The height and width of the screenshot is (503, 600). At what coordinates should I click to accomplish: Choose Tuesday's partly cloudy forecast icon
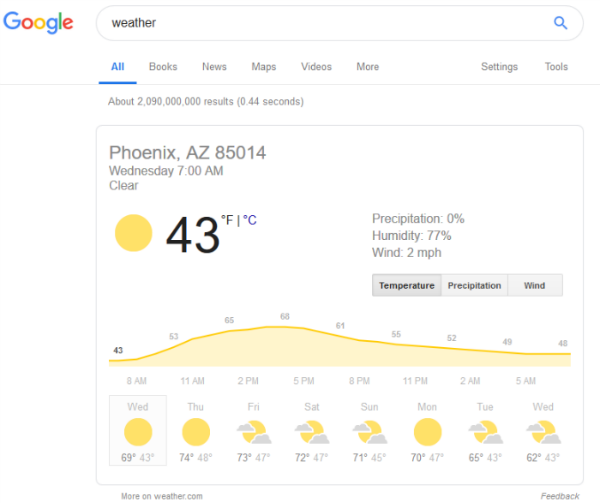[486, 432]
